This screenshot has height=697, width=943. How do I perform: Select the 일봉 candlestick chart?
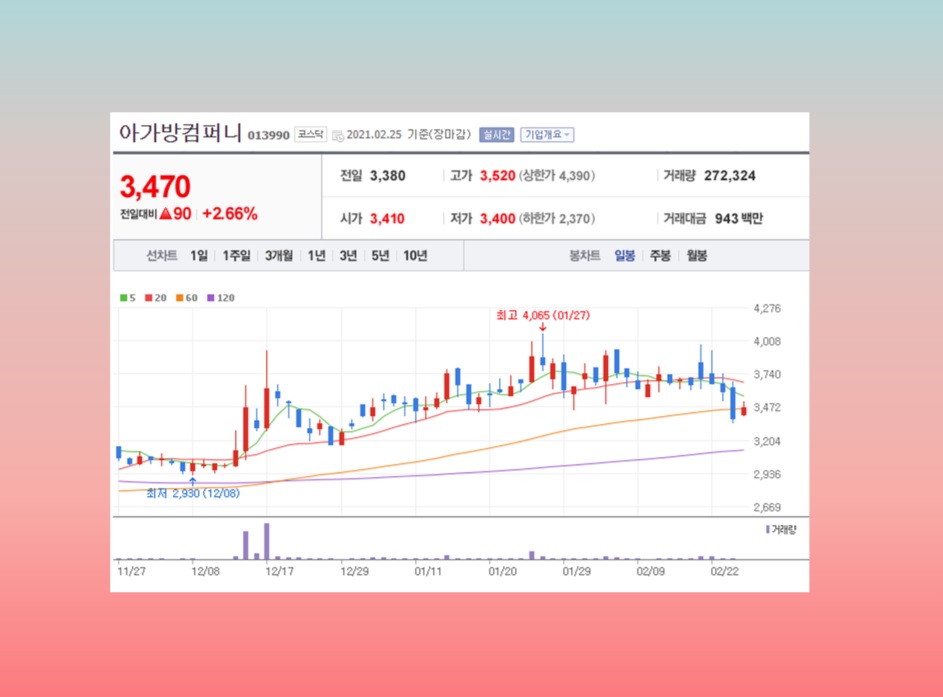pos(625,256)
